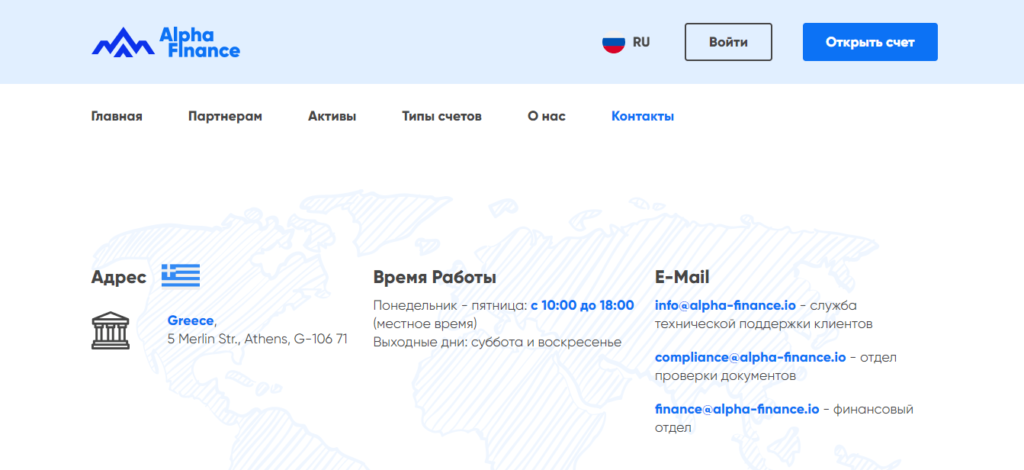Image resolution: width=1024 pixels, height=470 pixels.
Task: Click the finance@alpha-finance.io email link
Action: (737, 409)
